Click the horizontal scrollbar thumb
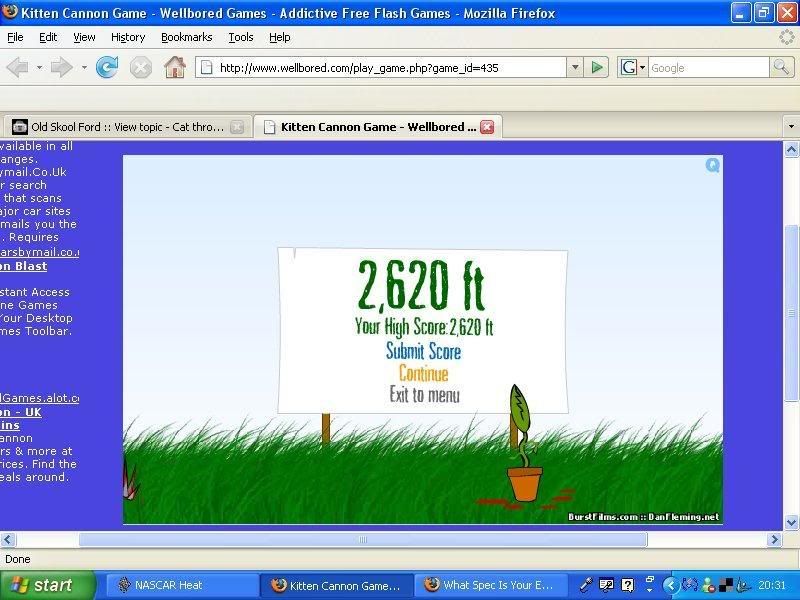This screenshot has width=800, height=600. click(x=362, y=539)
